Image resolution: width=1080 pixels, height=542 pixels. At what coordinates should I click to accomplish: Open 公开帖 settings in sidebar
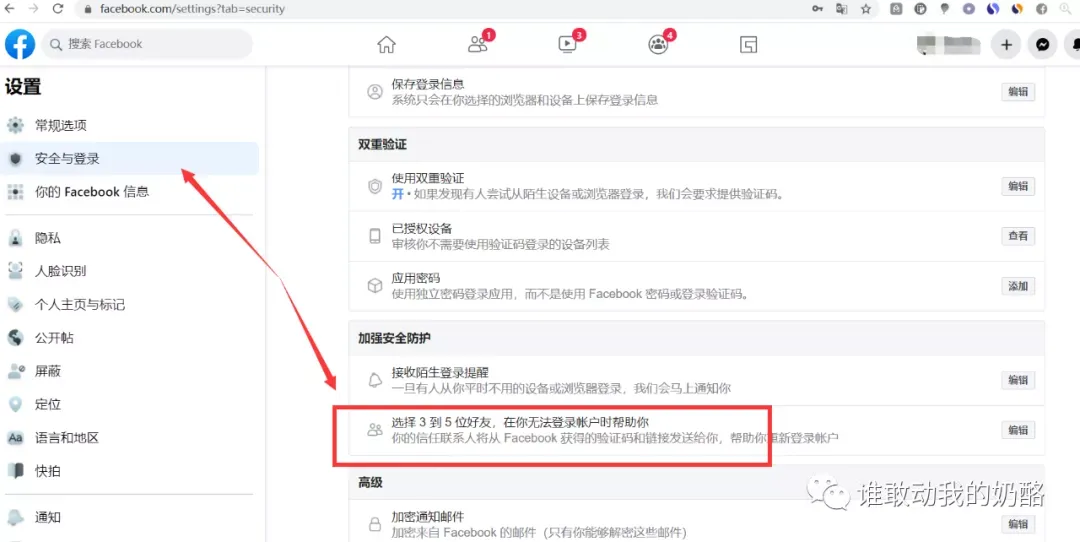click(129, 338)
